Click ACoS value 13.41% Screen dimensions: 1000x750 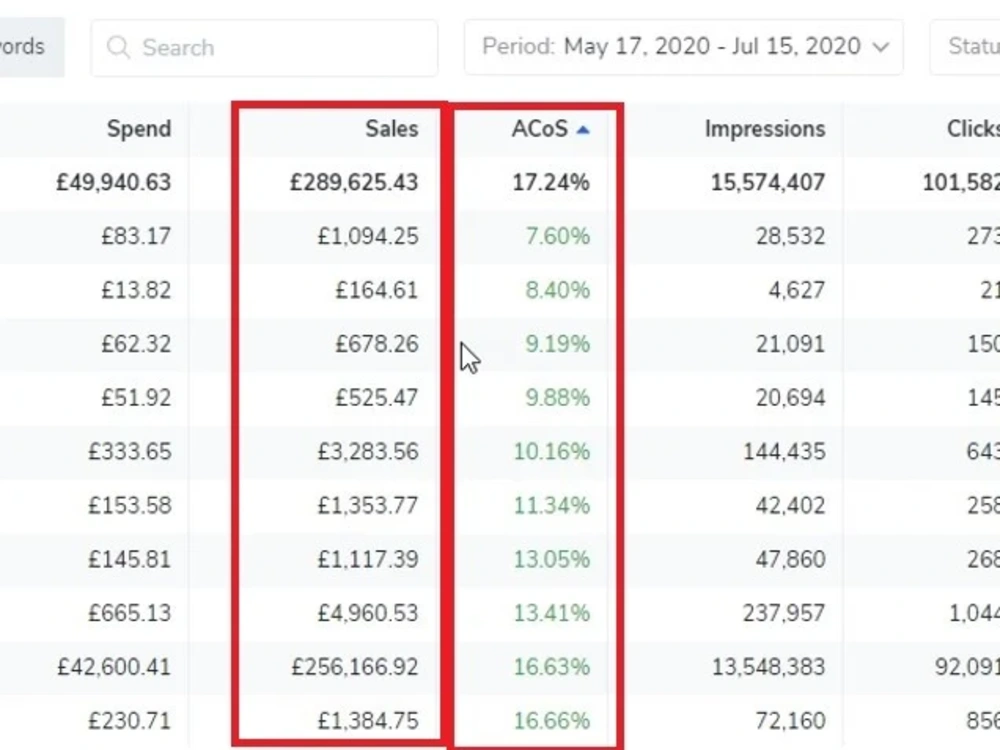pyautogui.click(x=552, y=614)
